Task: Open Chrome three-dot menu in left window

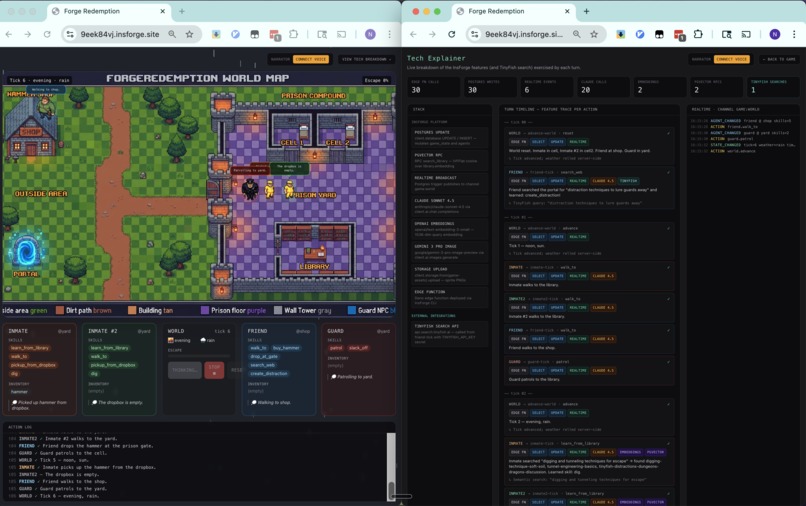Action: 389,34
